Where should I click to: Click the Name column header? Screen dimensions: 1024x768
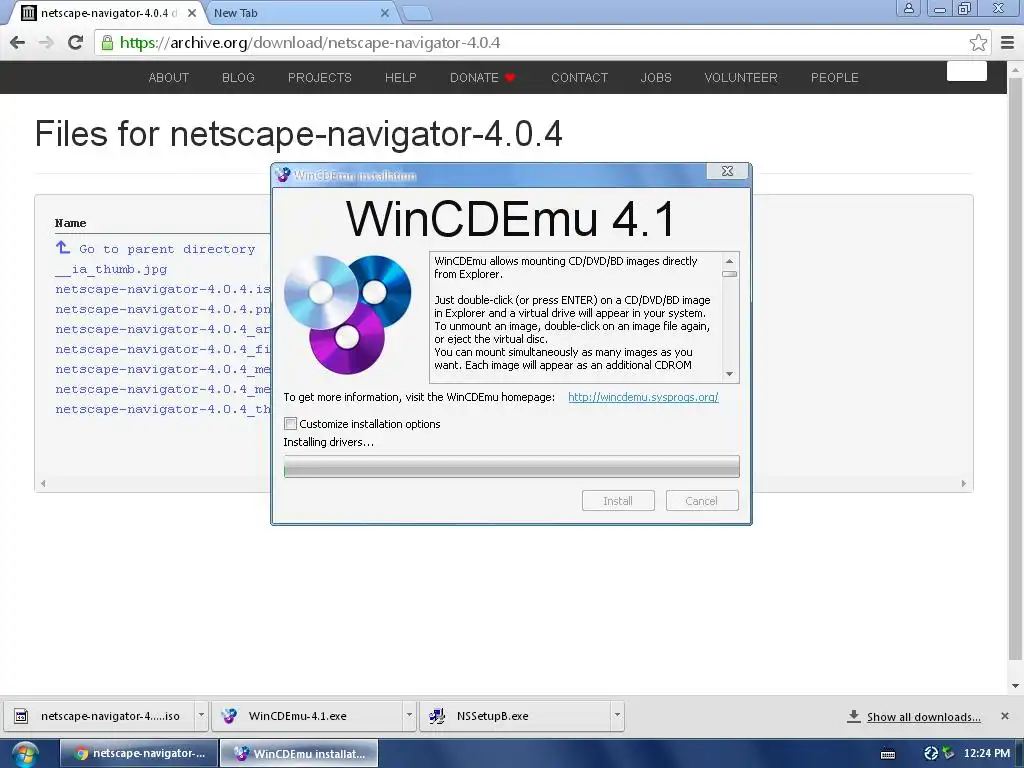click(x=71, y=223)
